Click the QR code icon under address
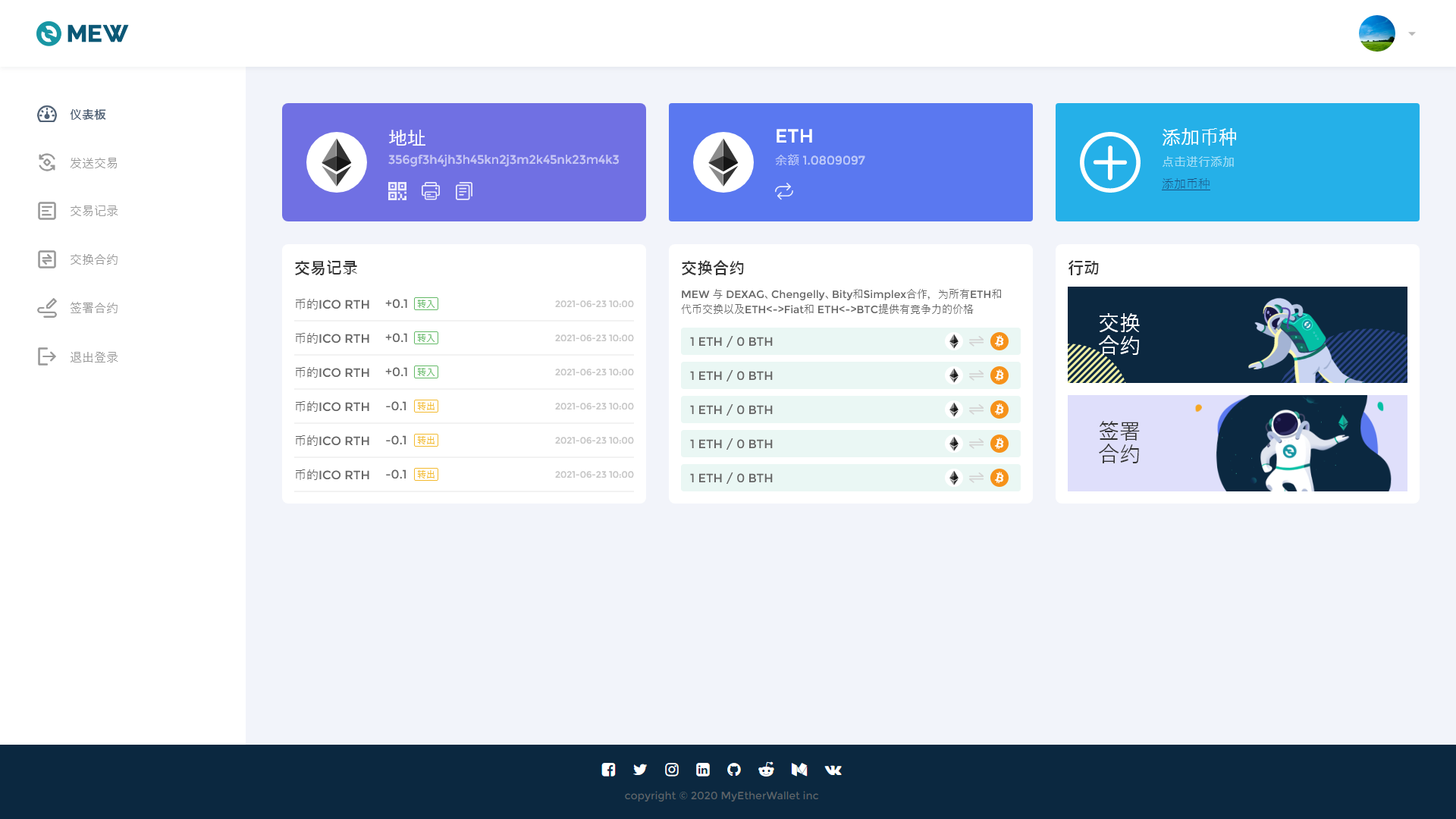The height and width of the screenshot is (819, 1456). tap(397, 191)
